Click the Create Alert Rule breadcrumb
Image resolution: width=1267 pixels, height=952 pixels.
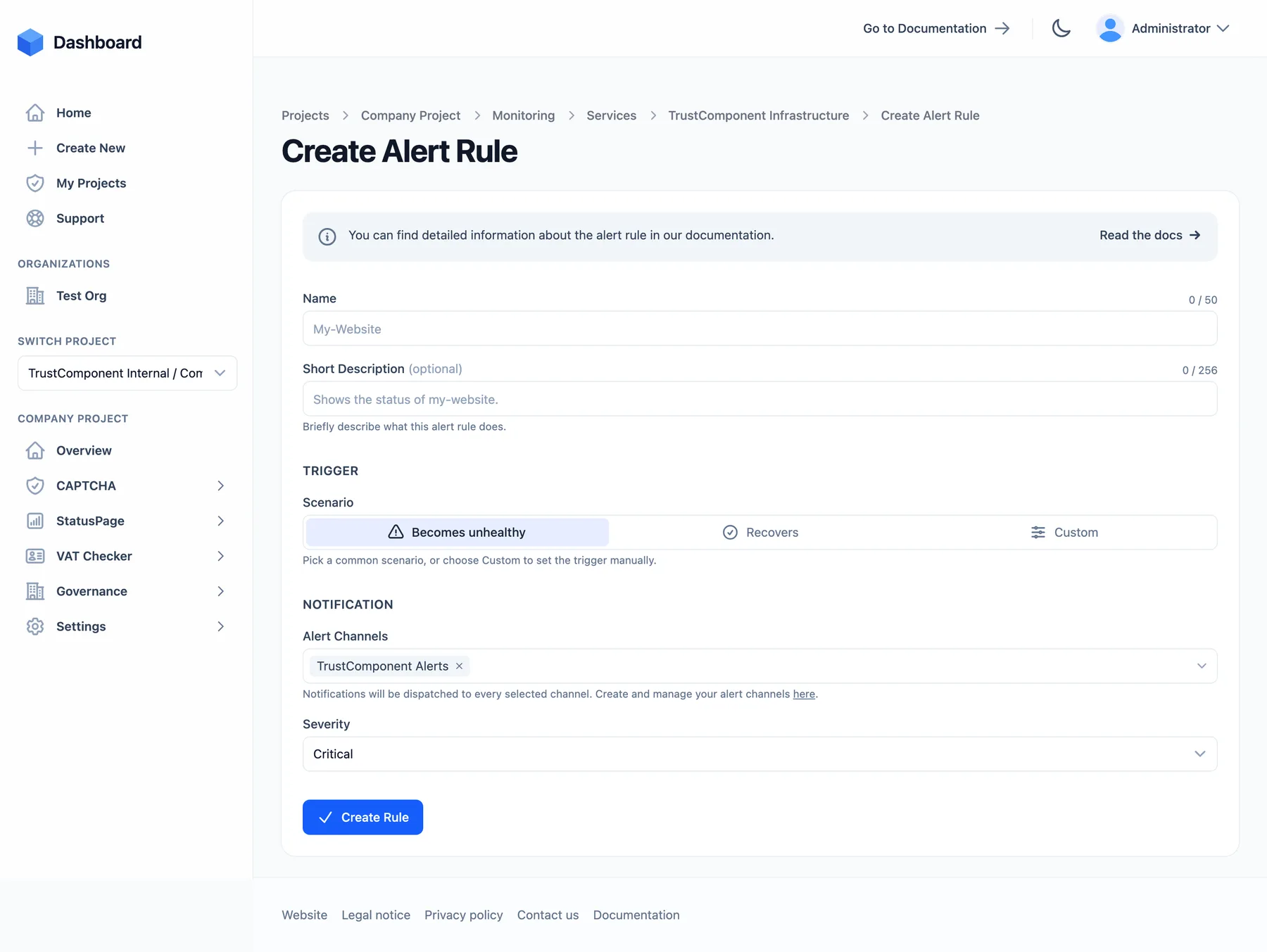(930, 115)
